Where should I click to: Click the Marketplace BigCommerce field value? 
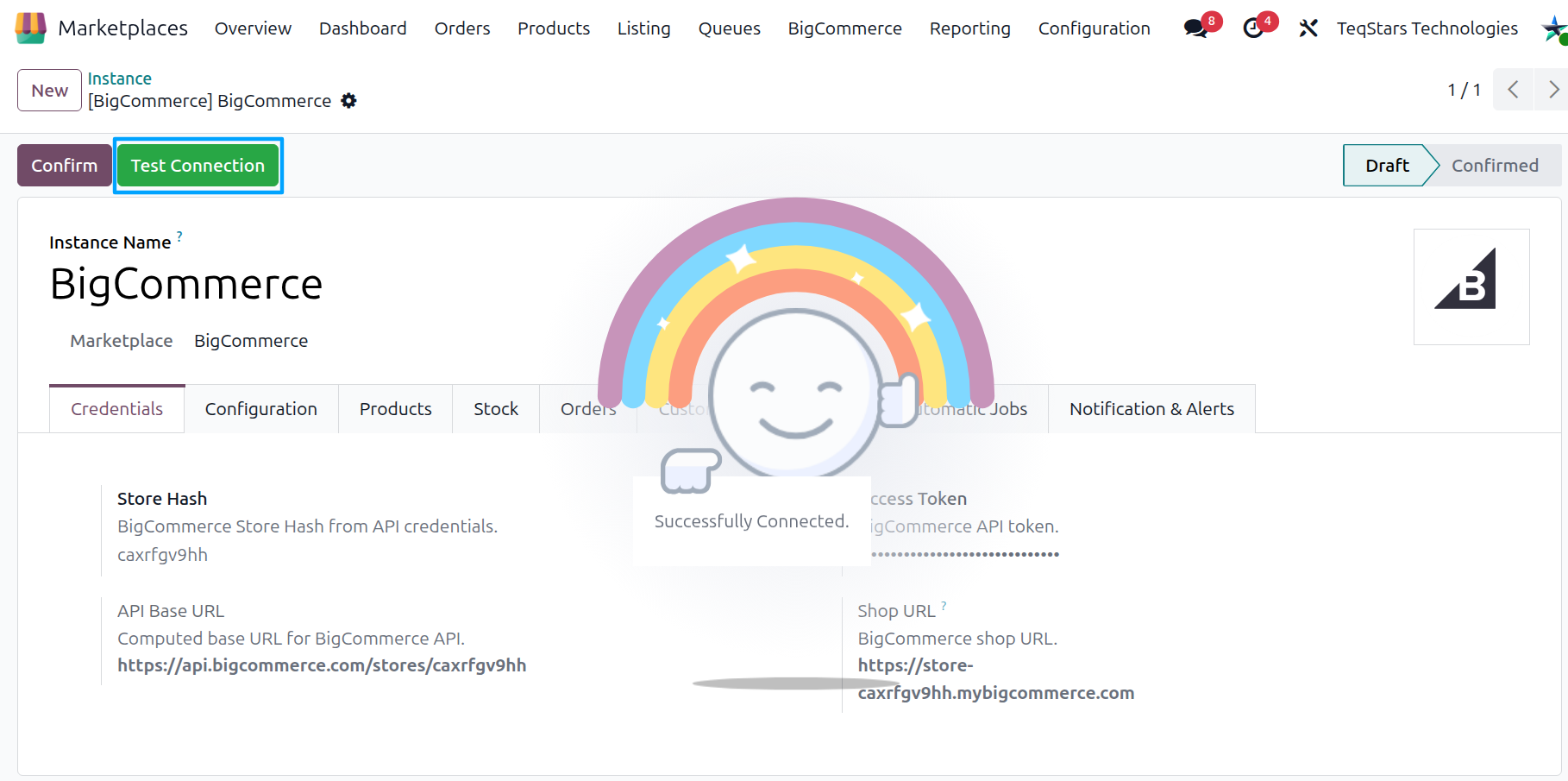(251, 341)
